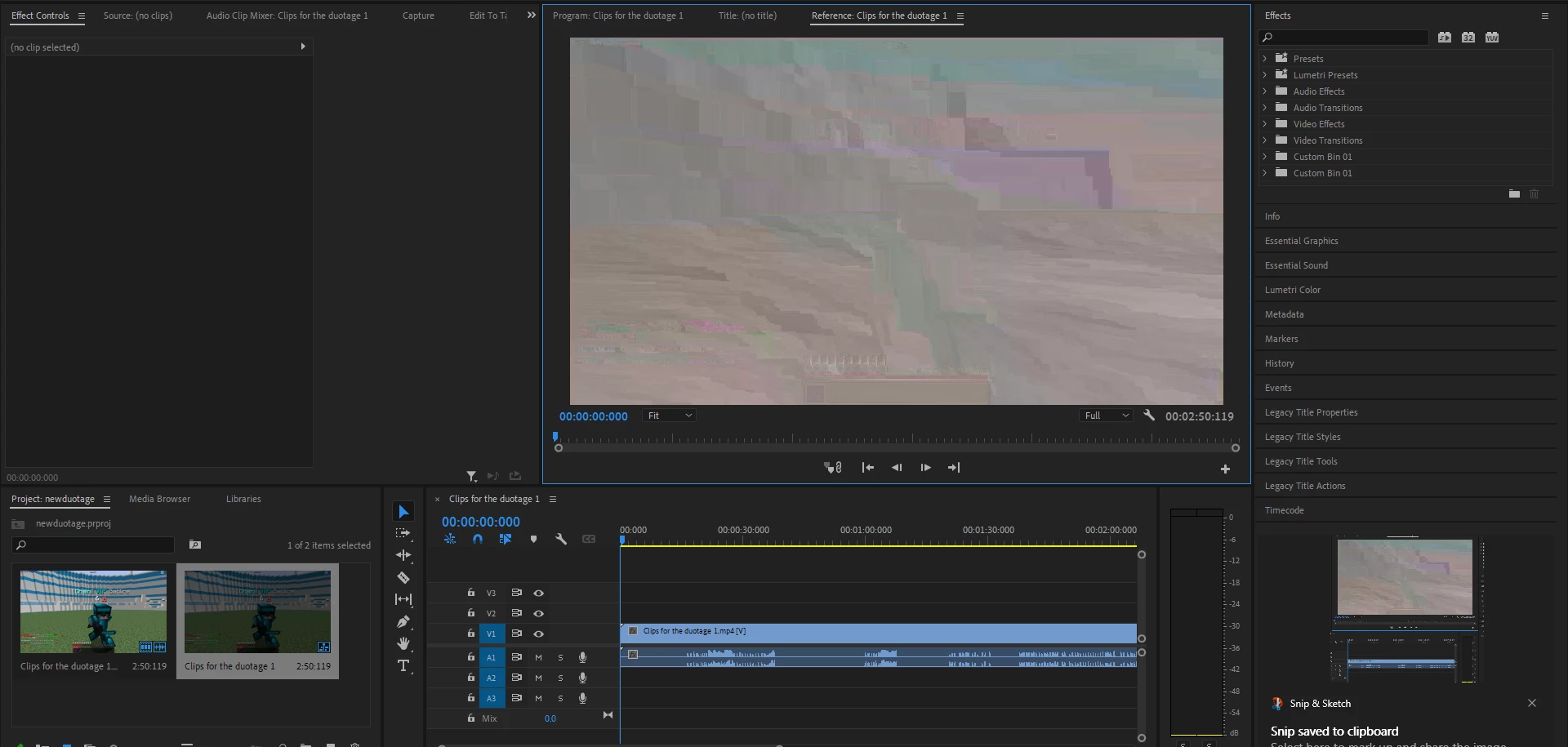Open Timeline Display Settings wrench
This screenshot has width=1568, height=747.
561,539
